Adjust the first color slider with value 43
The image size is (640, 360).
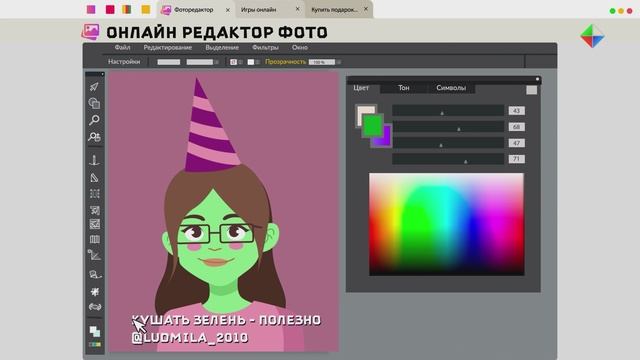pos(448,110)
